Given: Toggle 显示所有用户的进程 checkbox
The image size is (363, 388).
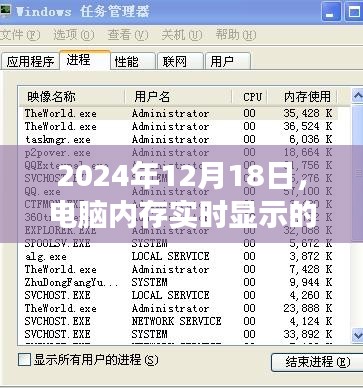Looking at the screenshot, I should pos(24,360).
